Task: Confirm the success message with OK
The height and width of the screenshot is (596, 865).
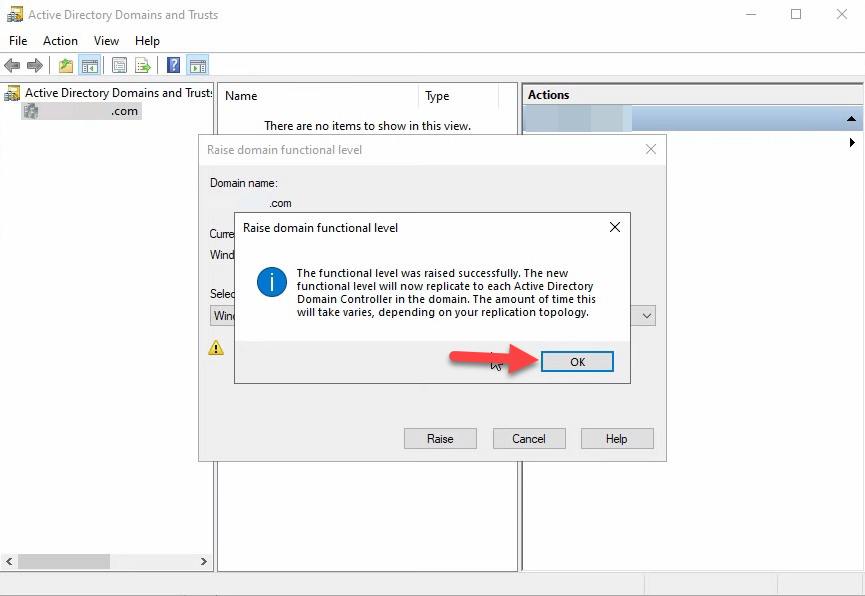Action: (x=577, y=362)
